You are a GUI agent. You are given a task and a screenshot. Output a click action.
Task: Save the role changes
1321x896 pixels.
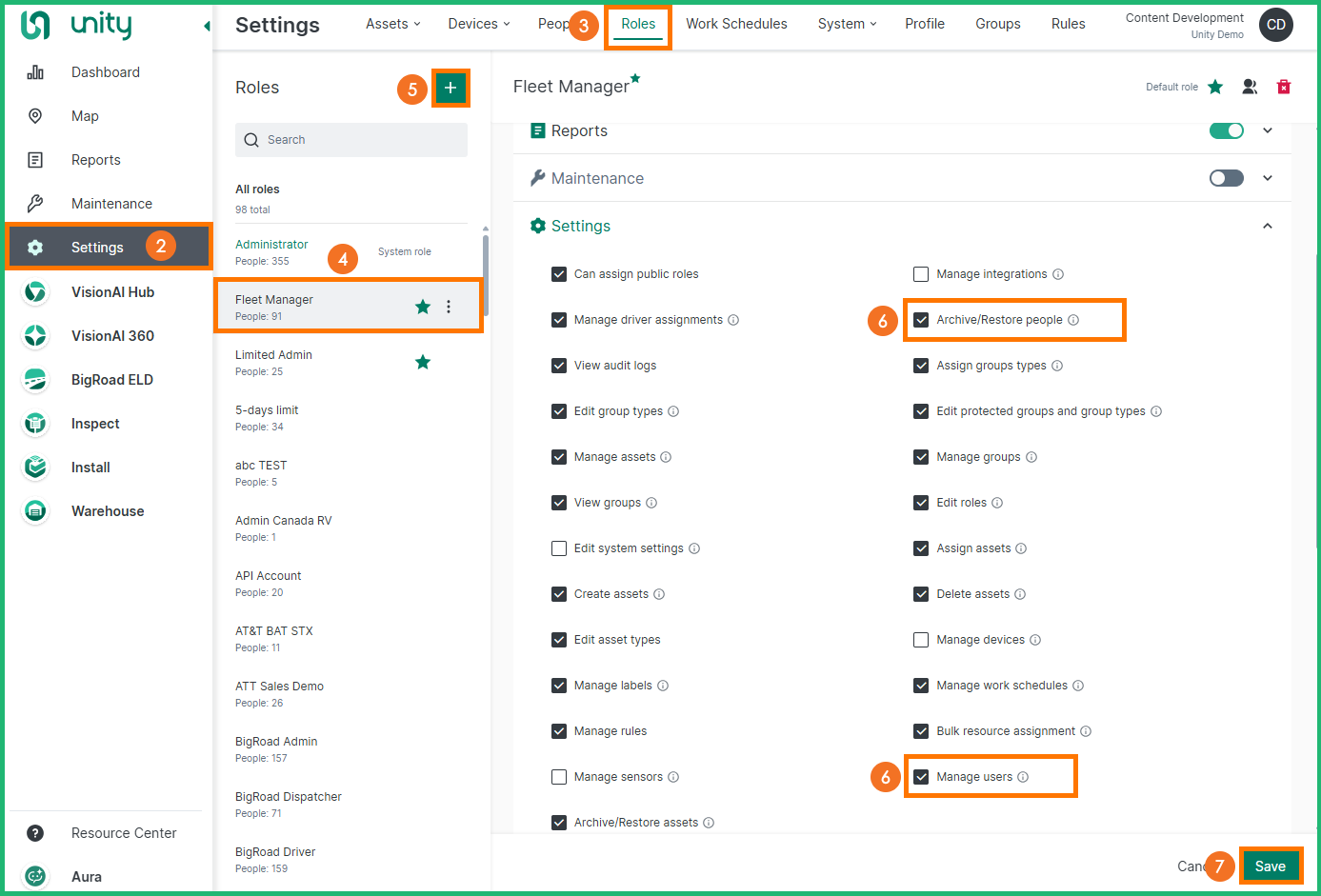(1270, 866)
